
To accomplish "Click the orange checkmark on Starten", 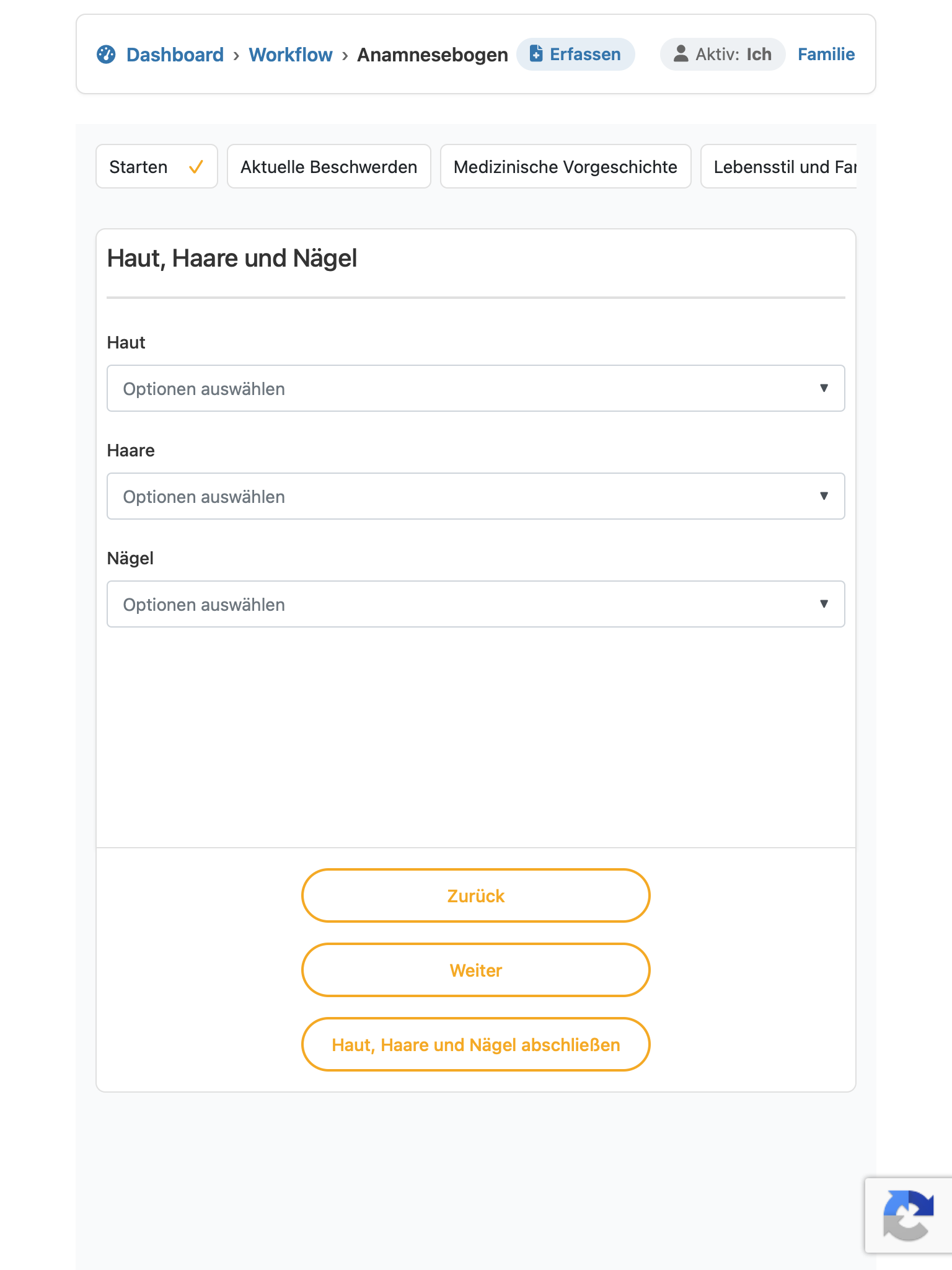I will [x=196, y=167].
